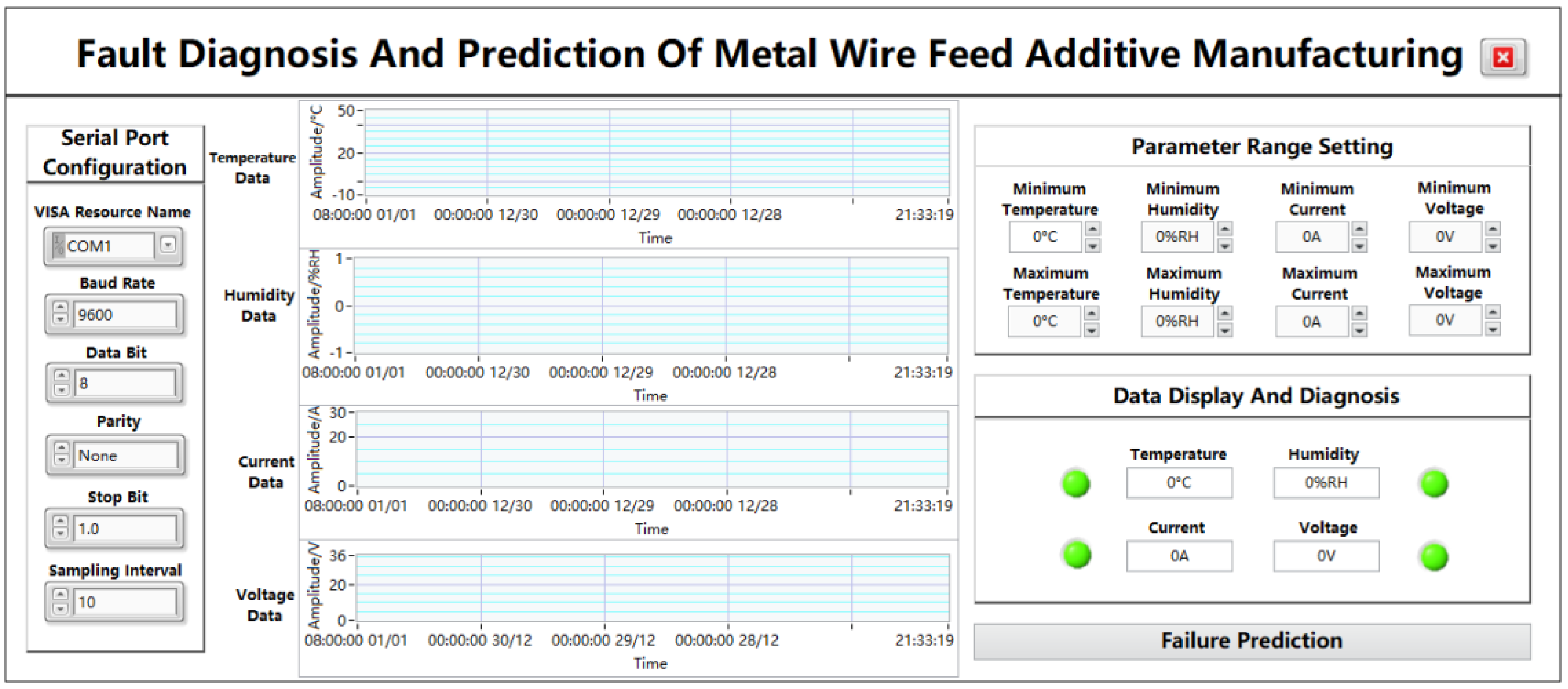This screenshot has width=1568, height=689.
Task: Increase the Sampling Interval value
Action: pyautogui.click(x=60, y=594)
